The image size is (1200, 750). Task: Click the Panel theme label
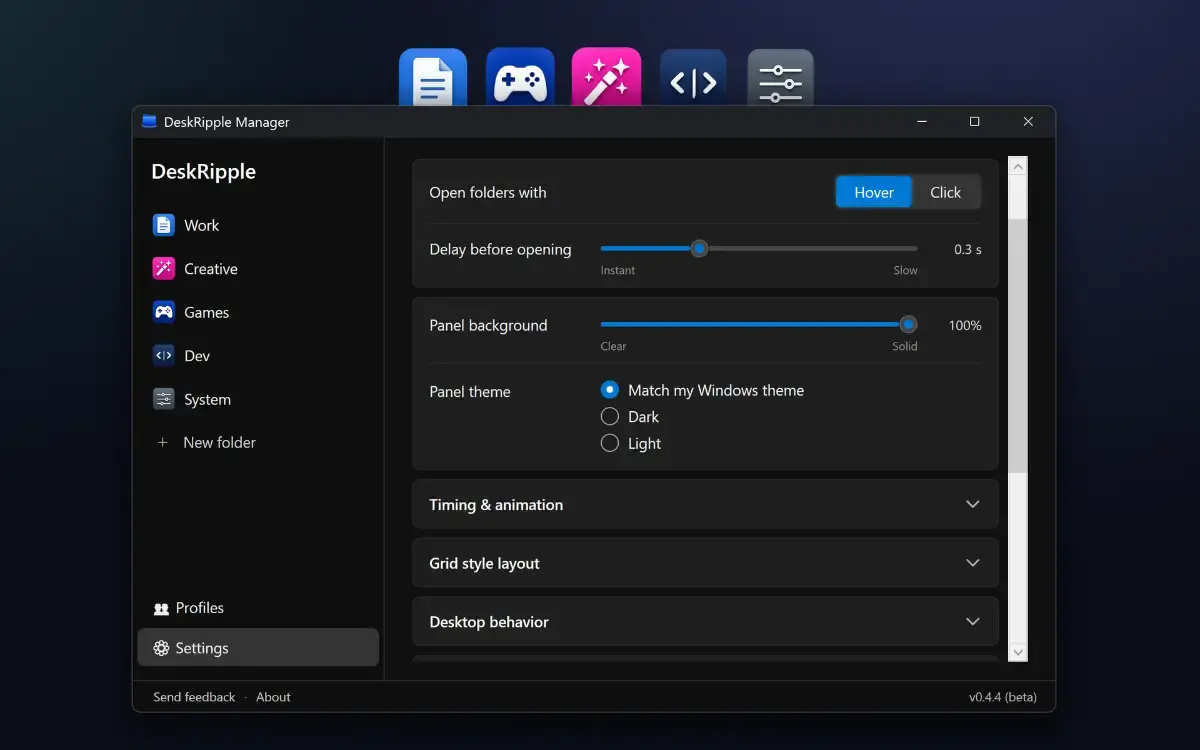click(x=470, y=392)
